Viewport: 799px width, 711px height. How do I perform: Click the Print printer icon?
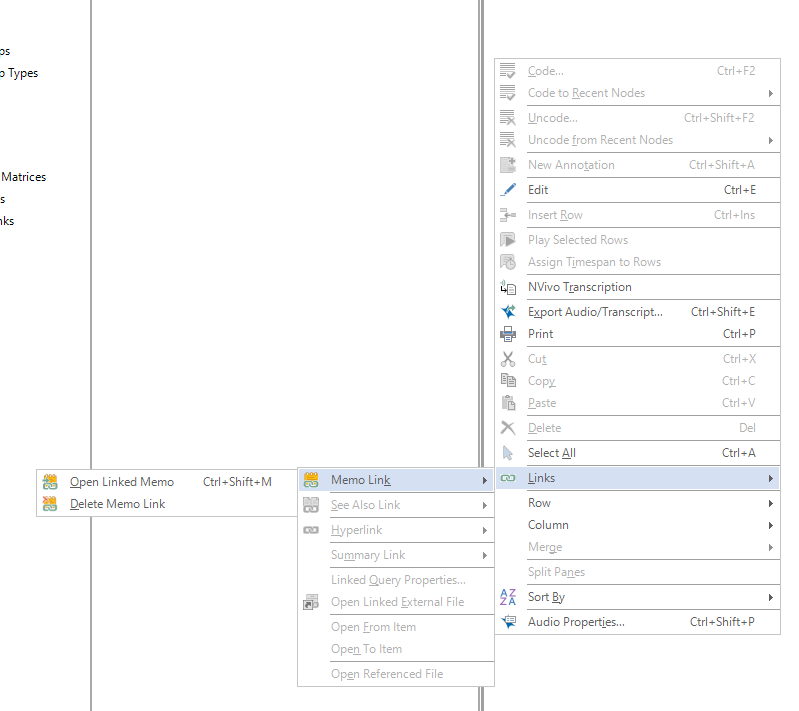tap(508, 334)
